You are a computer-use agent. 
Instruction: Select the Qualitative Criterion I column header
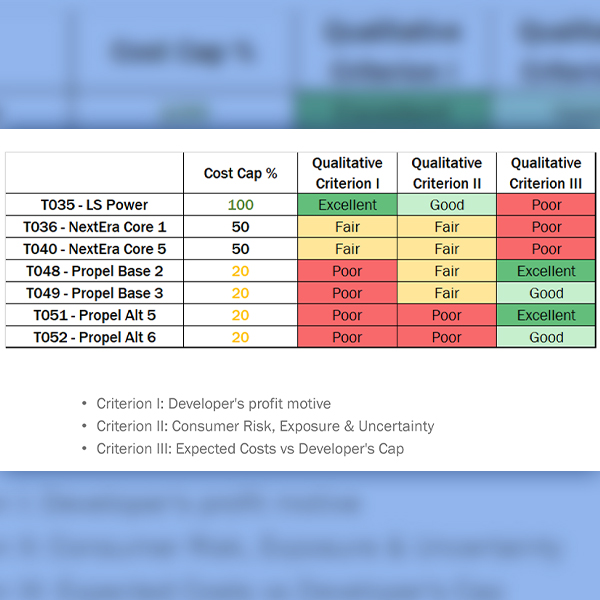(347, 173)
